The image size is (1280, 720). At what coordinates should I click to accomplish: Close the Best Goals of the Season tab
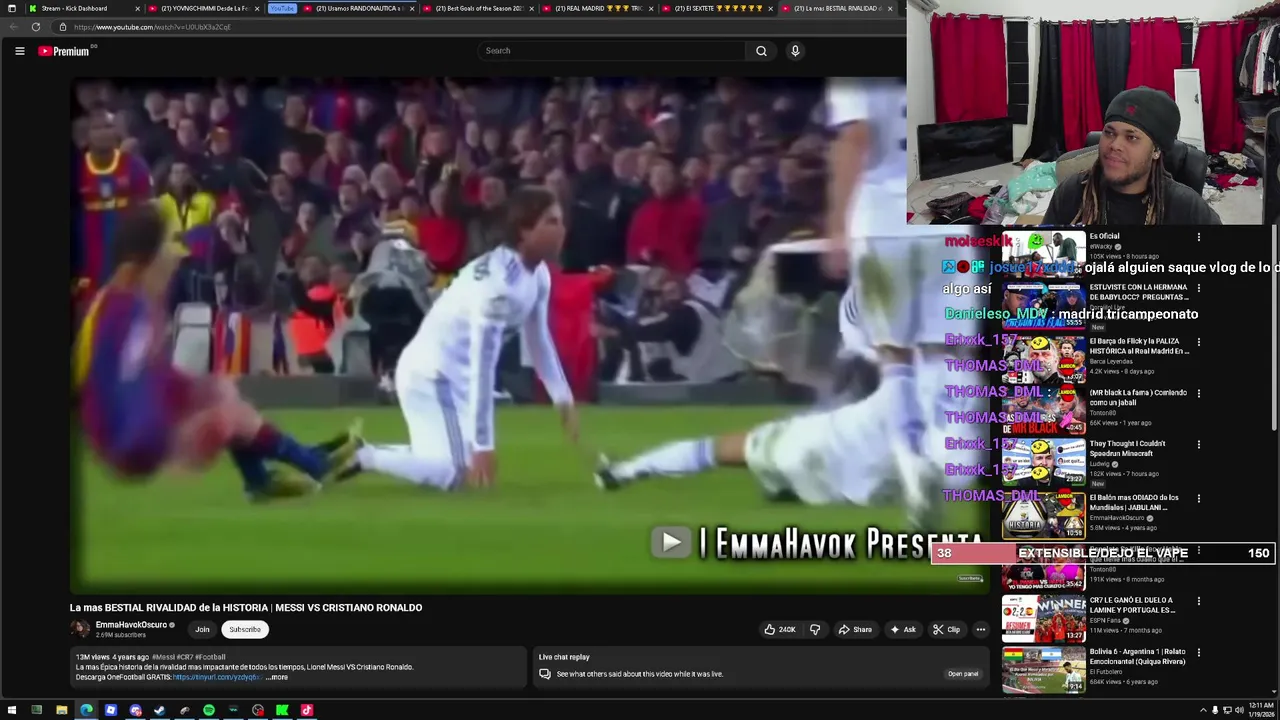click(531, 8)
